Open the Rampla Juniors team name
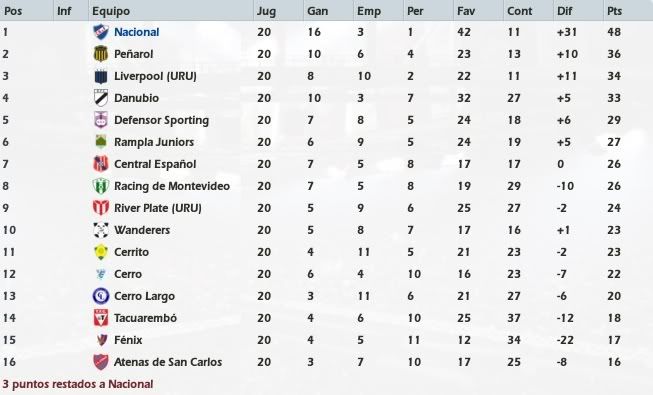 click(154, 142)
